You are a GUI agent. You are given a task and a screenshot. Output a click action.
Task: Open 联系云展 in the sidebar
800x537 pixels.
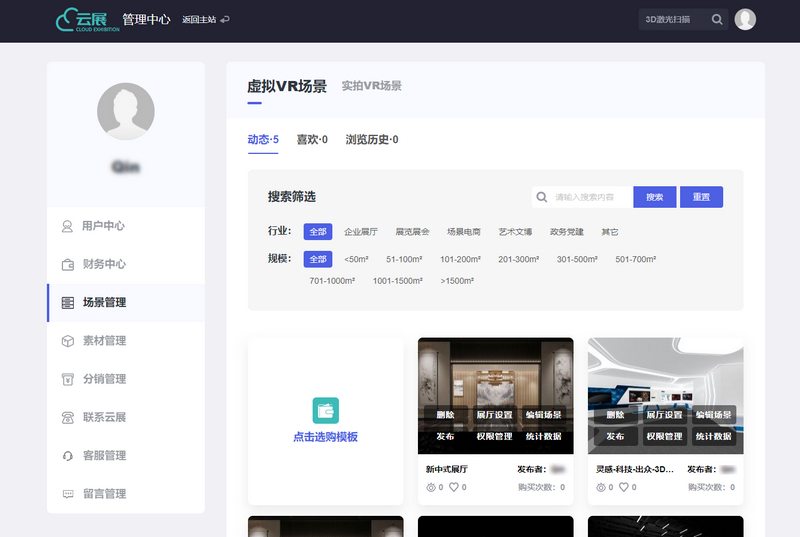tap(103, 417)
